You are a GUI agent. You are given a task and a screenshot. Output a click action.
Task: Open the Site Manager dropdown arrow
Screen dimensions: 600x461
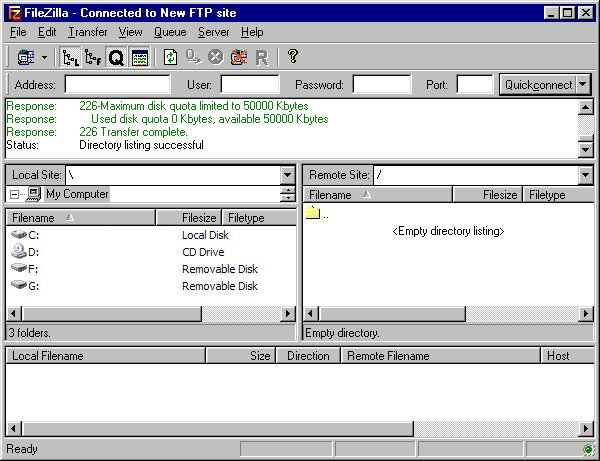[44, 57]
